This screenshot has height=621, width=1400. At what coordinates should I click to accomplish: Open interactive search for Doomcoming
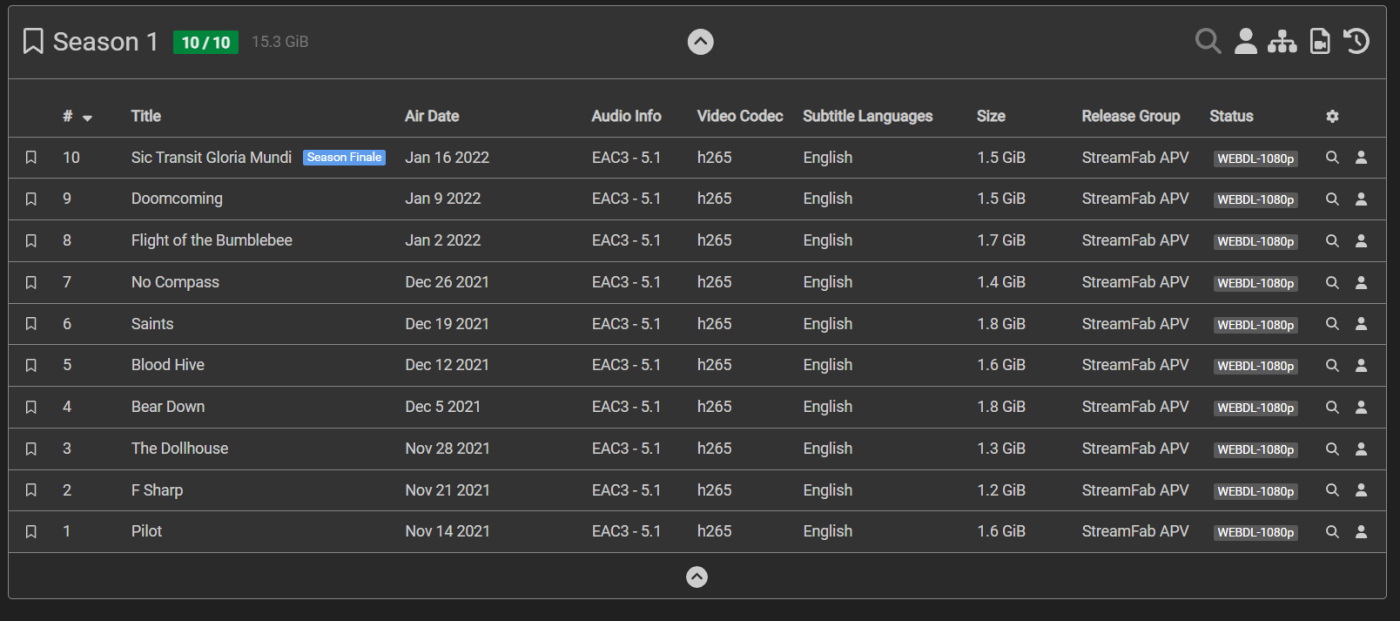[x=1361, y=199]
